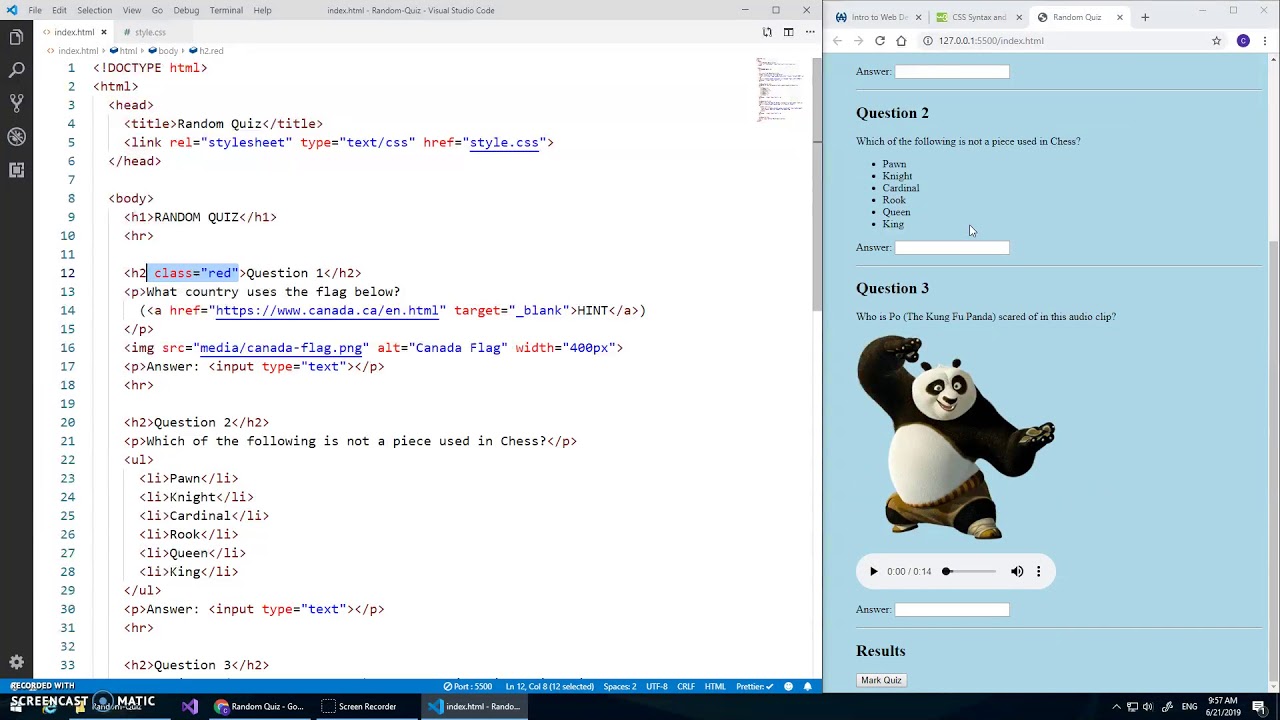Open the Selection menu
1280x720 pixels.
94,10
